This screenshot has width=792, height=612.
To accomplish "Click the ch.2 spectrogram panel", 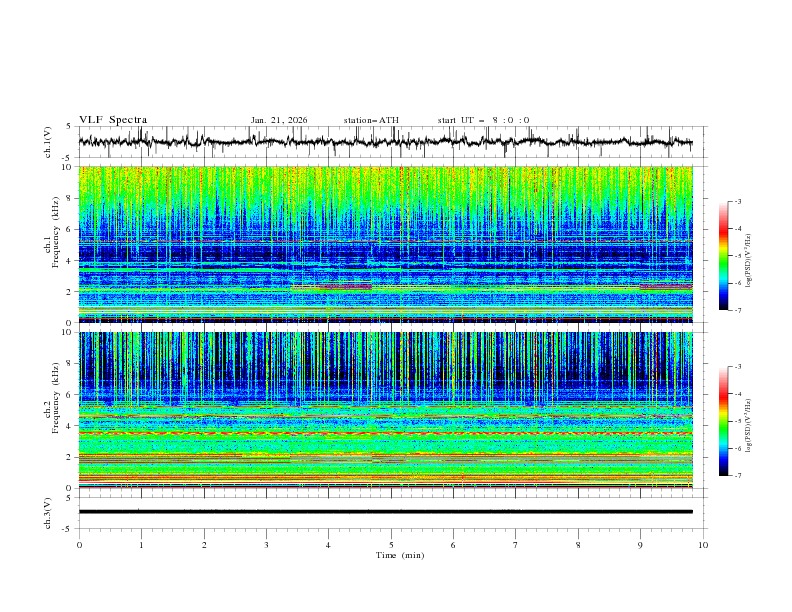I will 385,410.
